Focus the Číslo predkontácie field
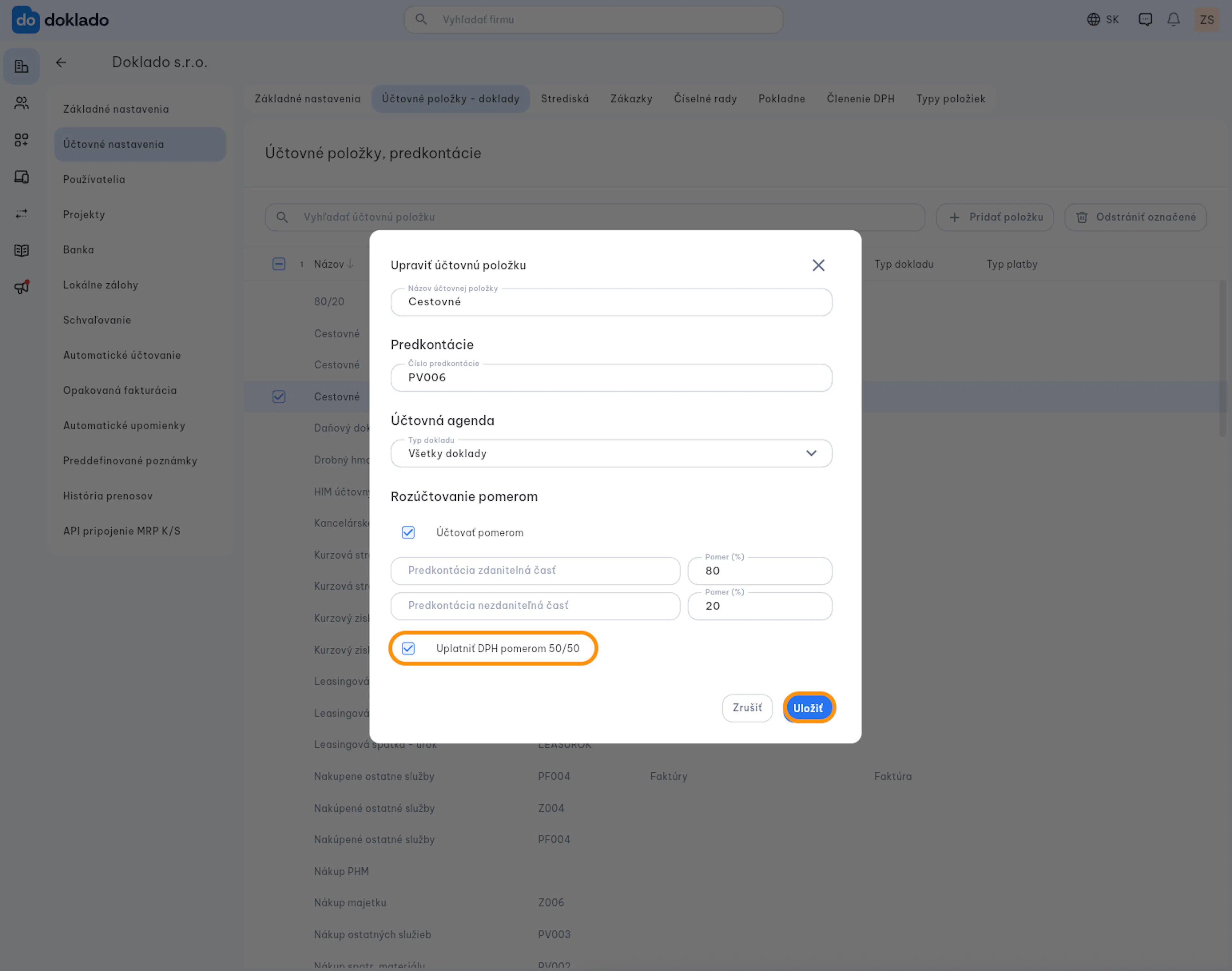 [612, 377]
